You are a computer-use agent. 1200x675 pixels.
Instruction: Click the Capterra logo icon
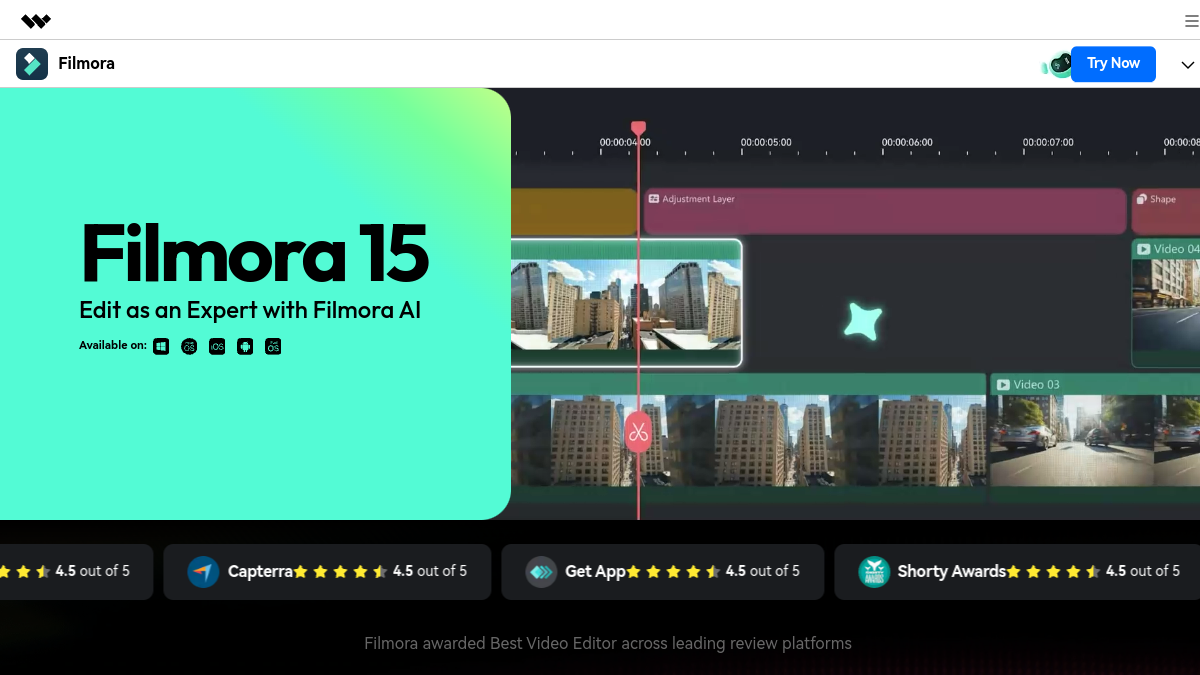(203, 572)
